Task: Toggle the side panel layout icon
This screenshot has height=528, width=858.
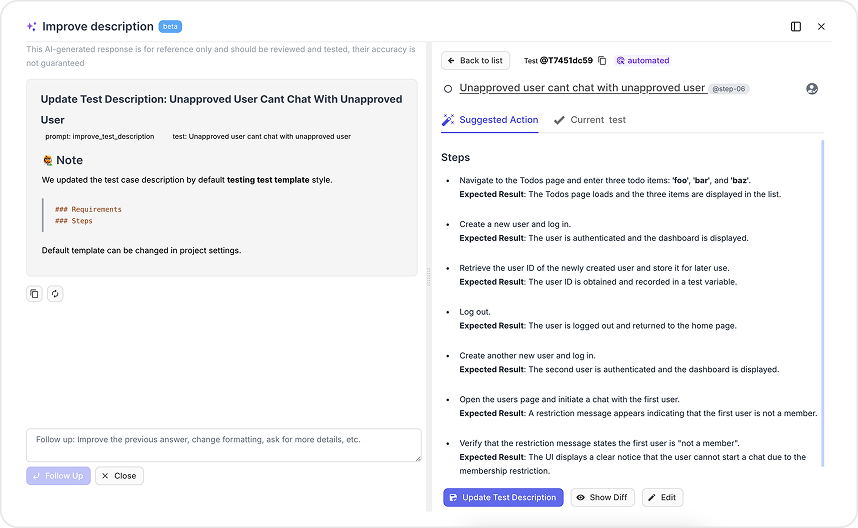Action: (796, 26)
